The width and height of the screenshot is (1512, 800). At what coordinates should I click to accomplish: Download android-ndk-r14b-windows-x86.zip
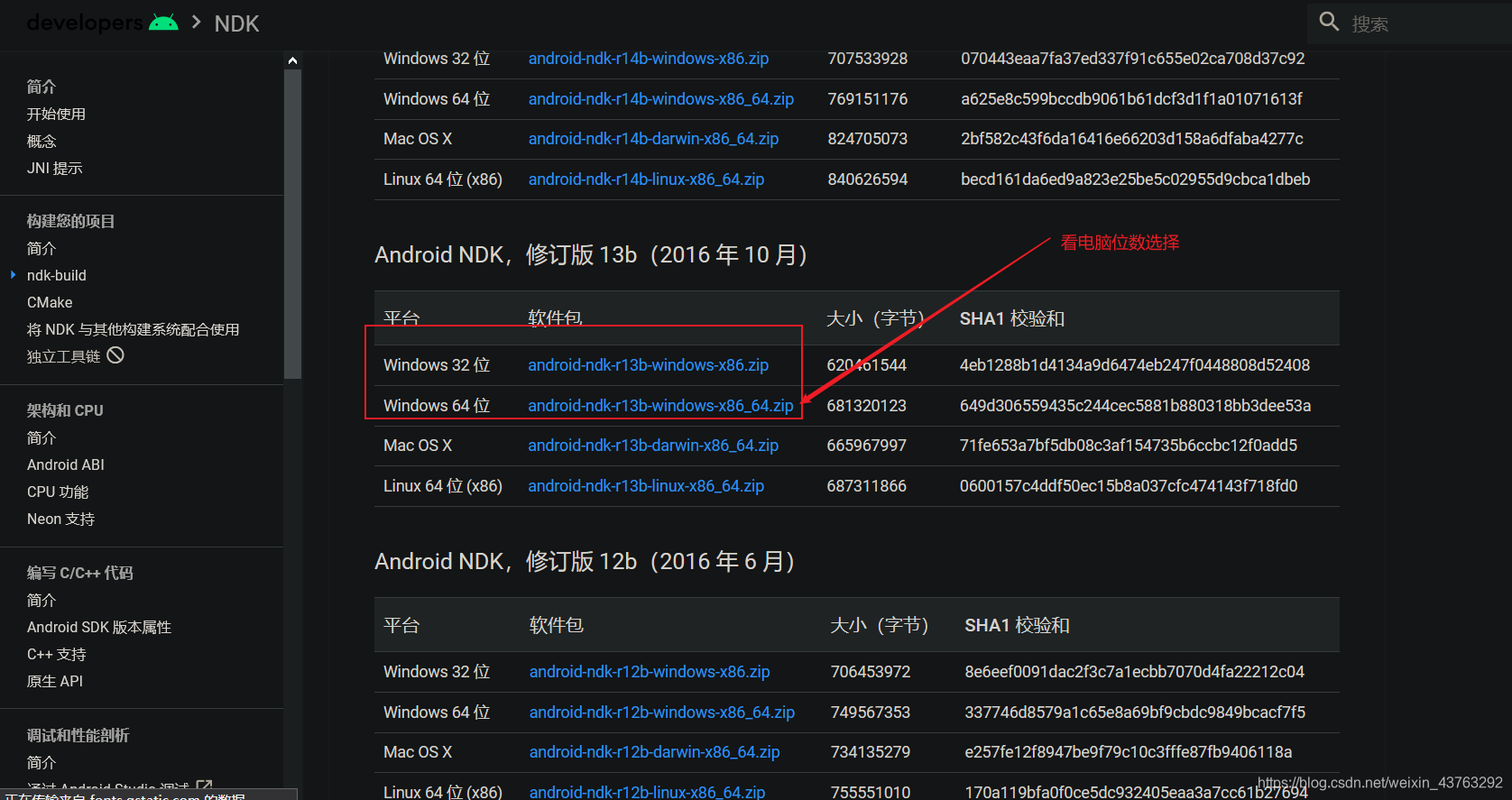649,59
